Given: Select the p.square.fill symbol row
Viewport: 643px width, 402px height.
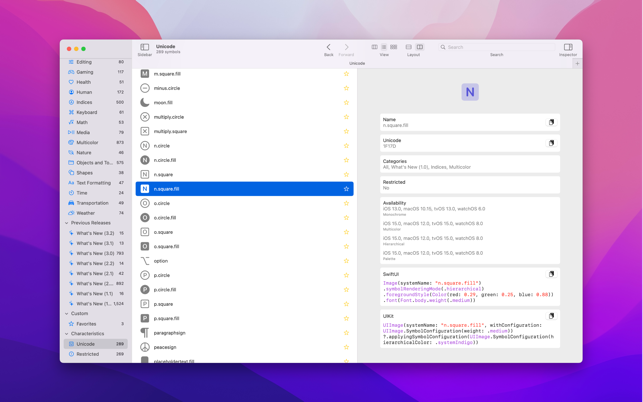Looking at the screenshot, I should pyautogui.click(x=244, y=318).
